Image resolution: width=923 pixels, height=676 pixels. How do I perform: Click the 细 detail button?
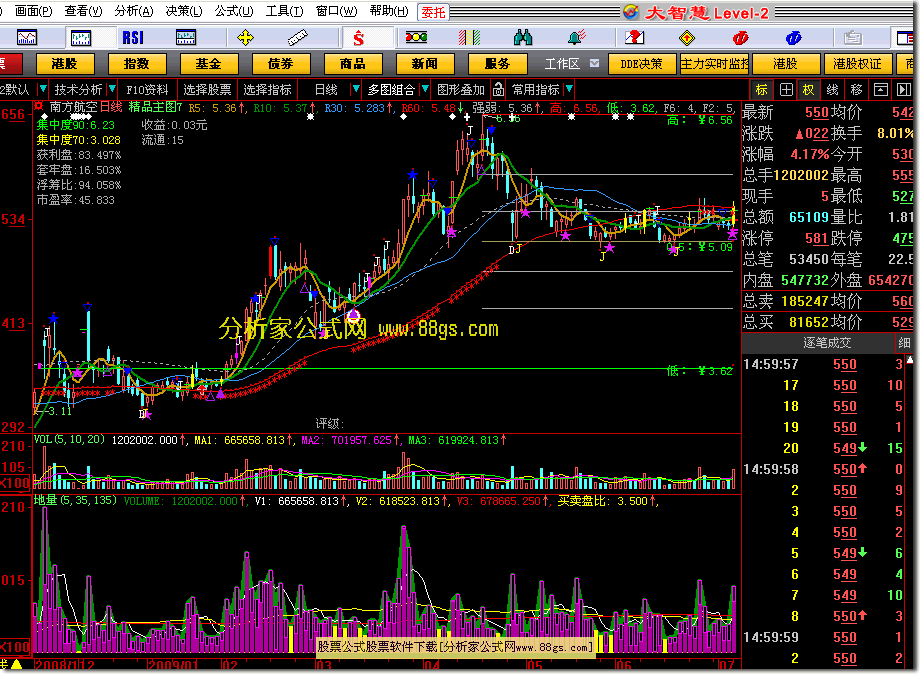(x=904, y=342)
